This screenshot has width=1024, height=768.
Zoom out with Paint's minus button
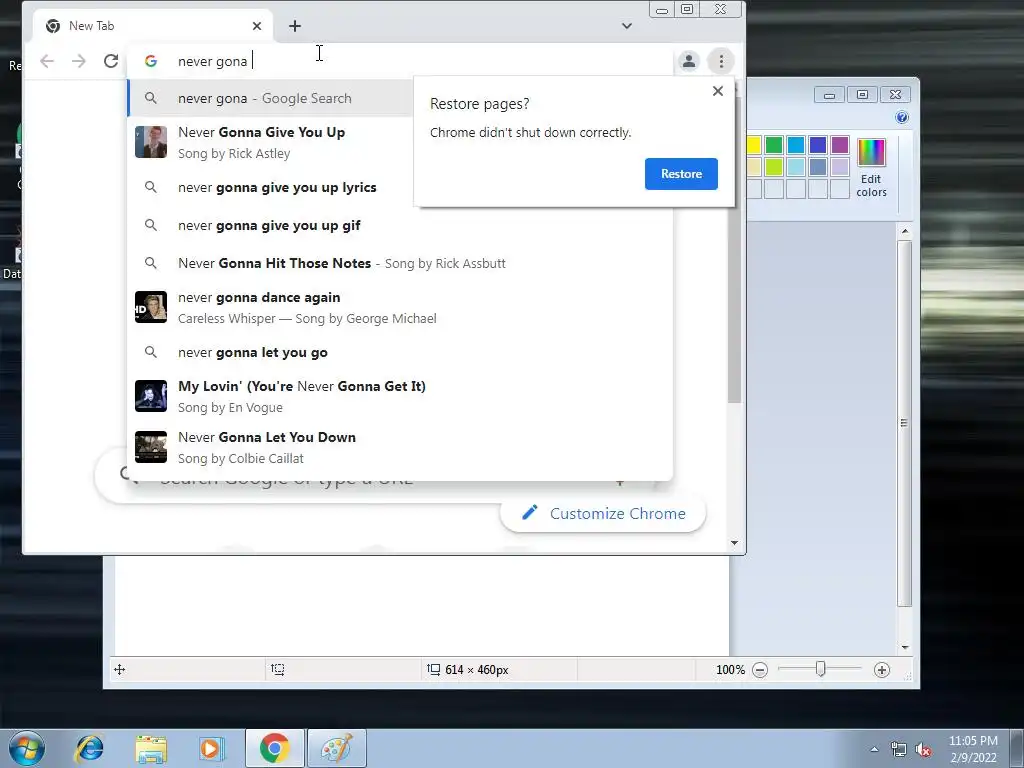pos(760,670)
